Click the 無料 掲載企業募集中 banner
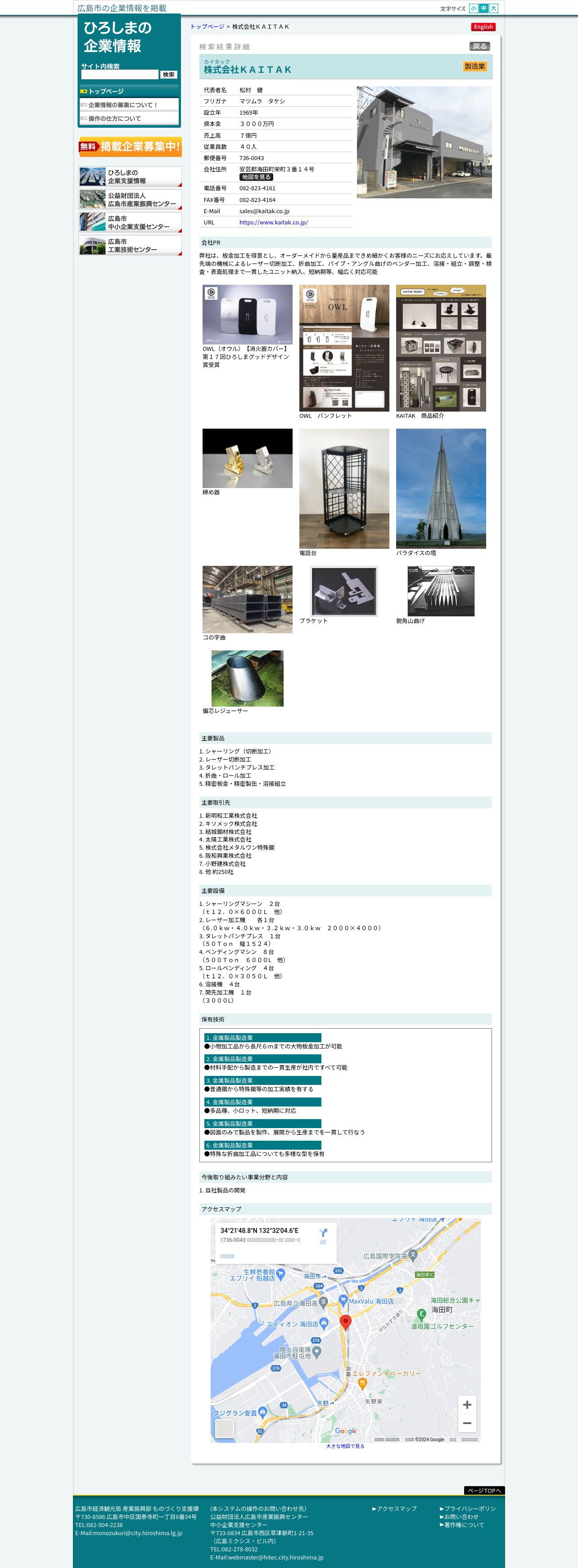The image size is (578, 1568). [x=130, y=147]
